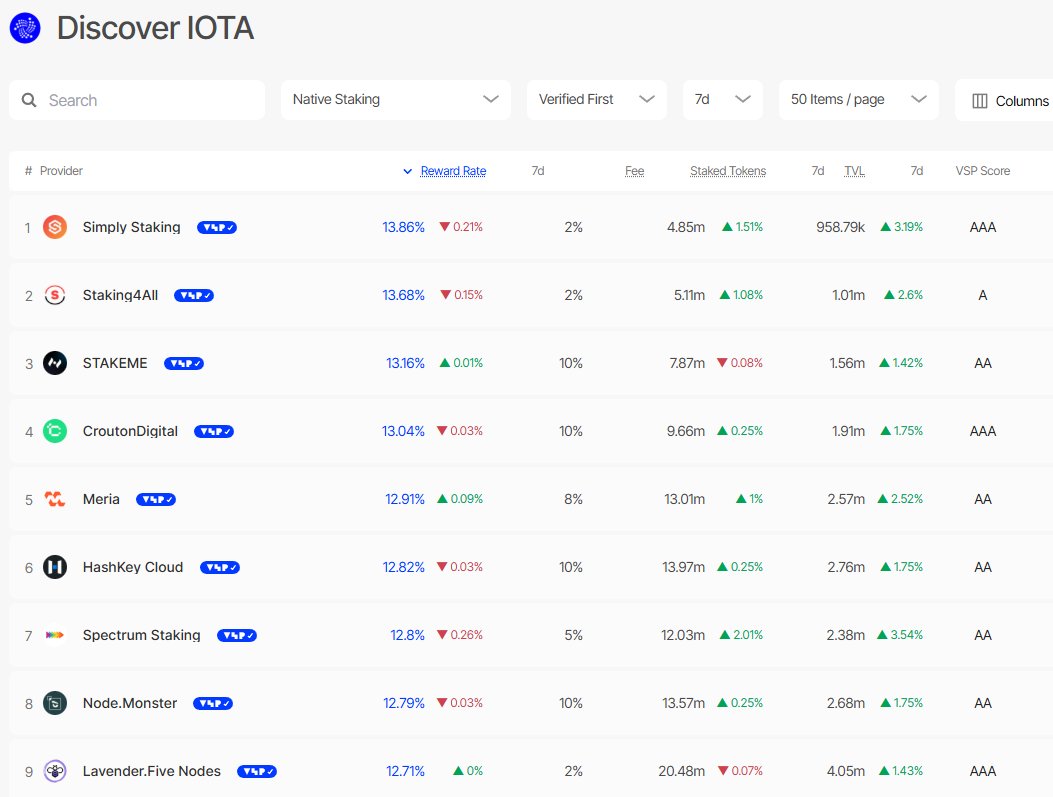Screen dimensions: 1053x797
Task: Click the IOTA logo in the page header
Action: pos(24,27)
